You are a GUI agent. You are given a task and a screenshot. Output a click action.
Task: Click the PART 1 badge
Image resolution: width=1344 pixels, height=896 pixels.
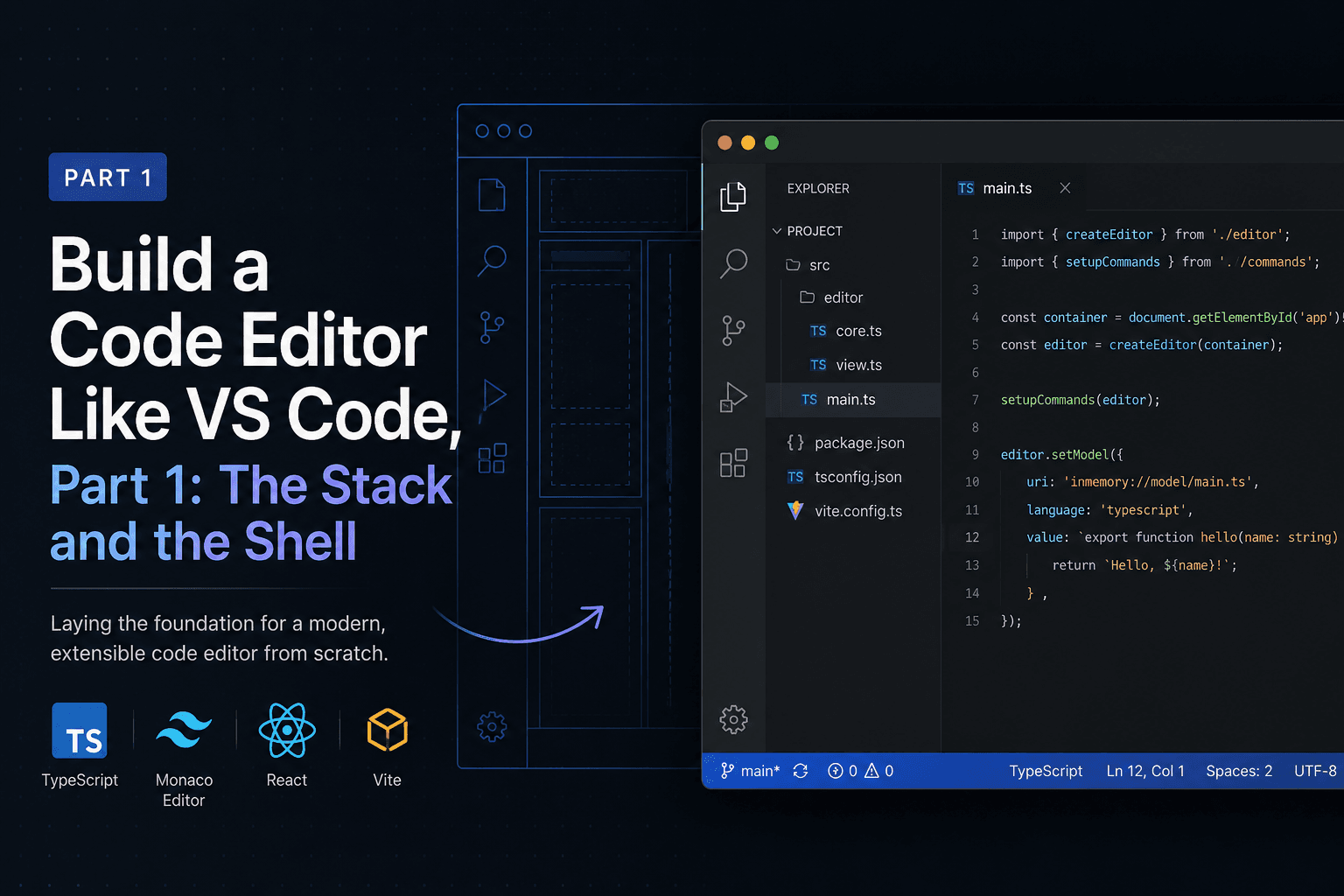click(108, 178)
